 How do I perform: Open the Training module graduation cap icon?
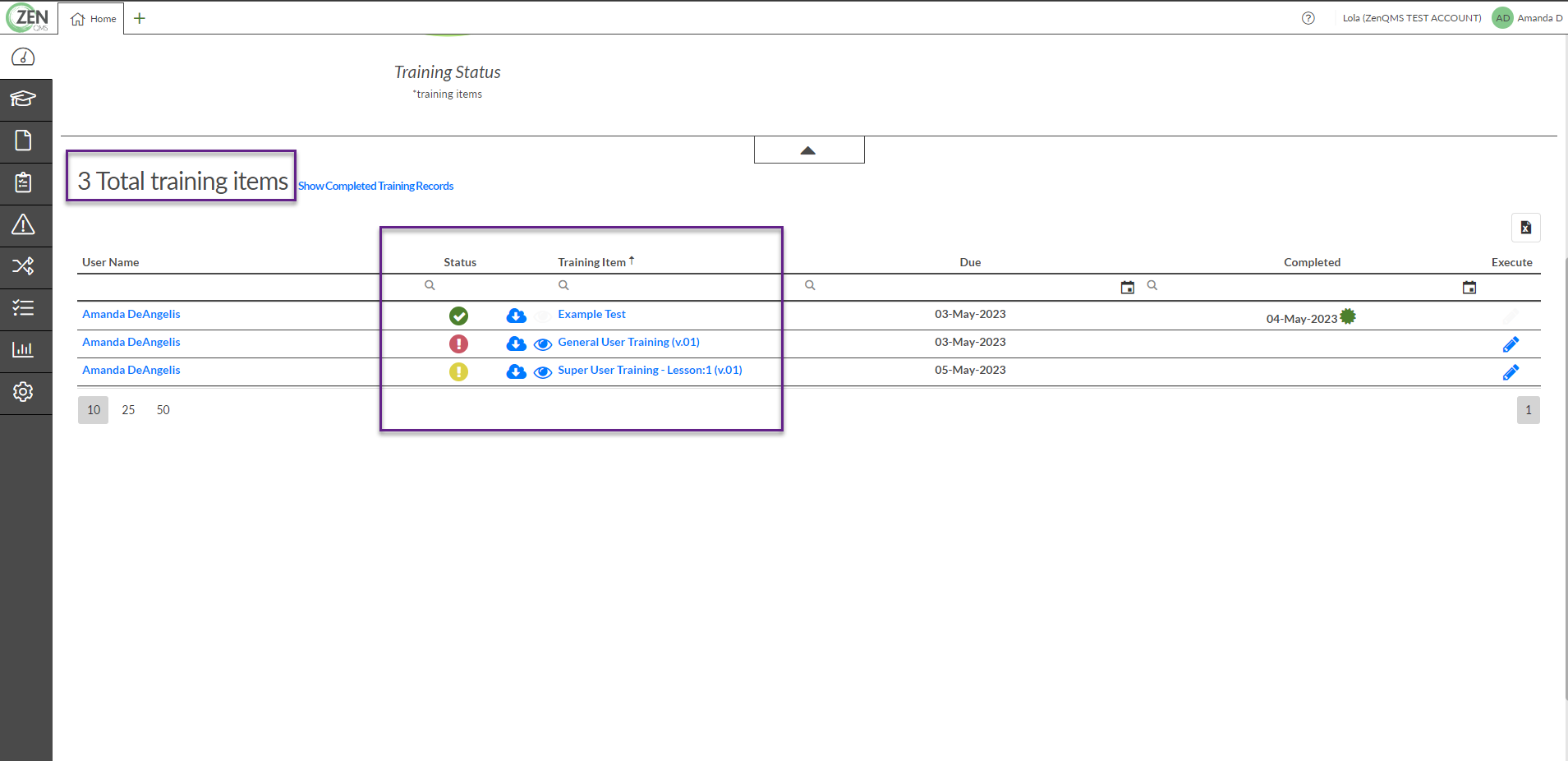coord(23,99)
